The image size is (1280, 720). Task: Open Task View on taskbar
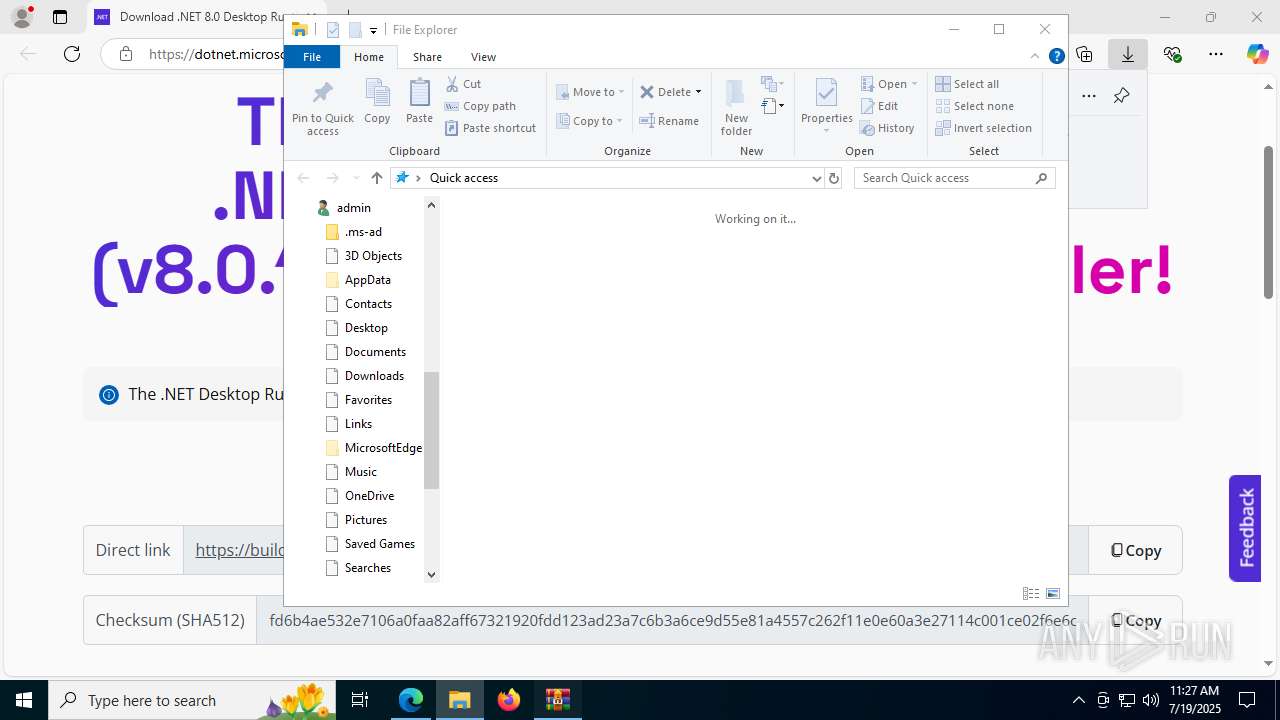point(360,700)
